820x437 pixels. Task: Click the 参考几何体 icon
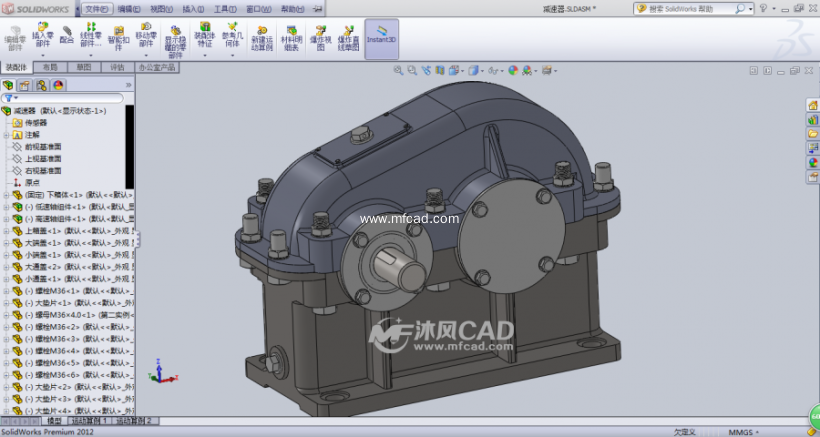[232, 36]
